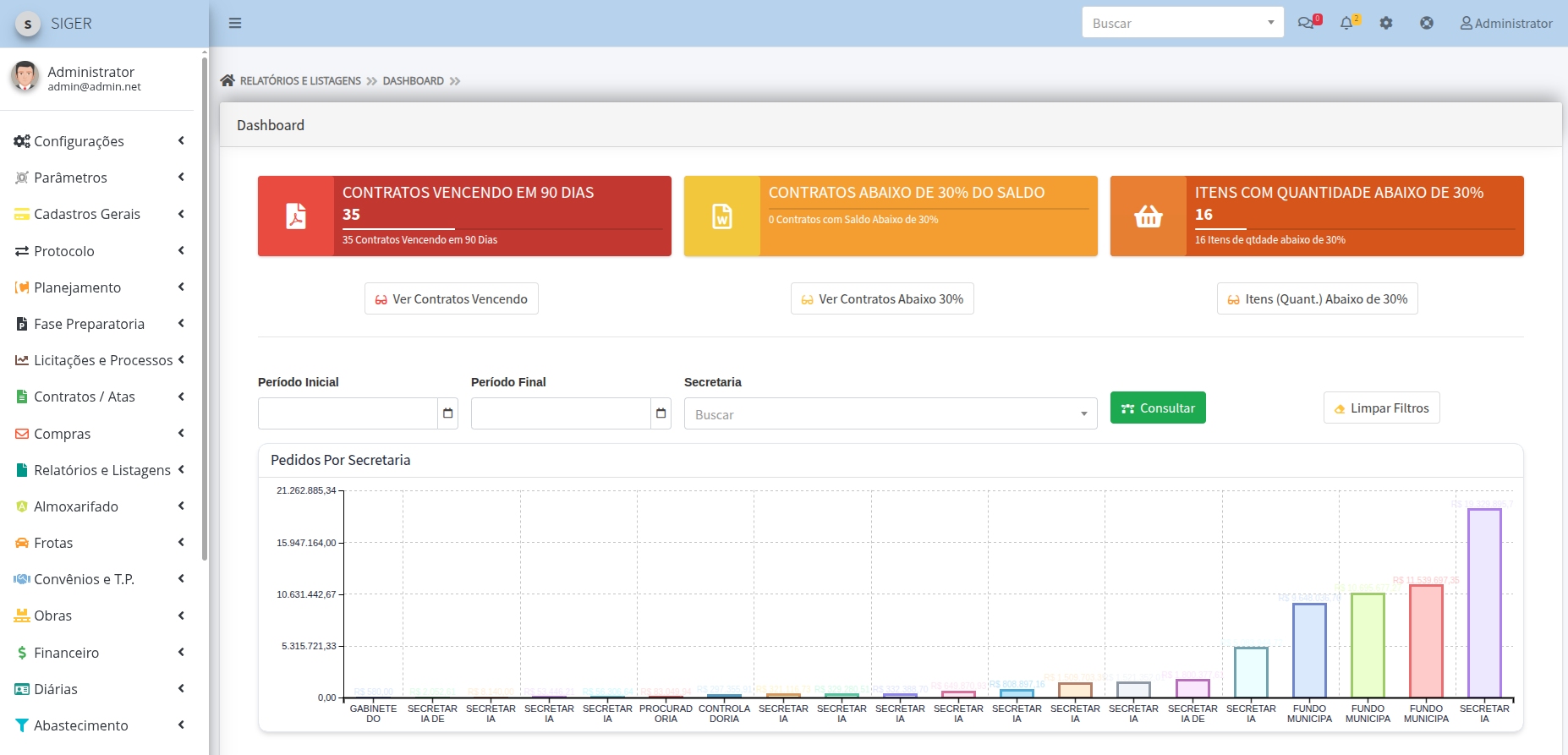
Task: Click the circular support icon in header
Action: 1427,24
